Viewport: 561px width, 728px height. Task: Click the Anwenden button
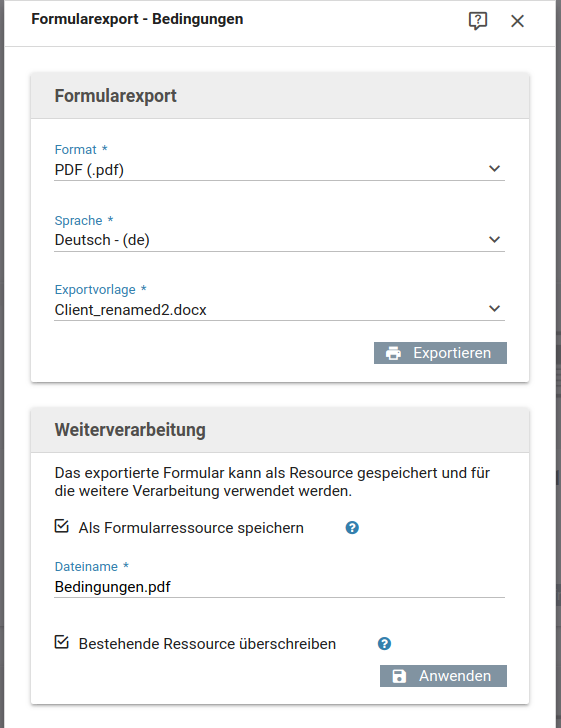pos(443,676)
